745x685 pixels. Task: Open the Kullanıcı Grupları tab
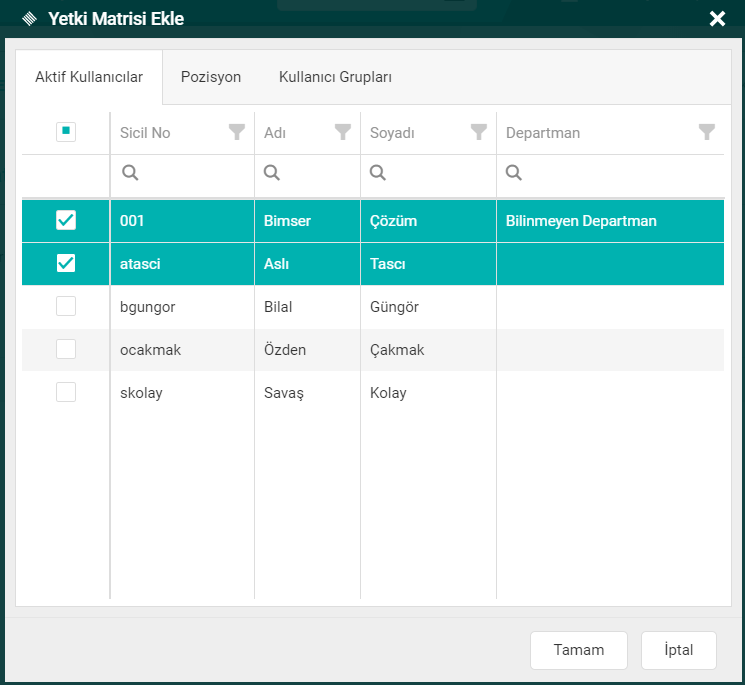(x=335, y=77)
